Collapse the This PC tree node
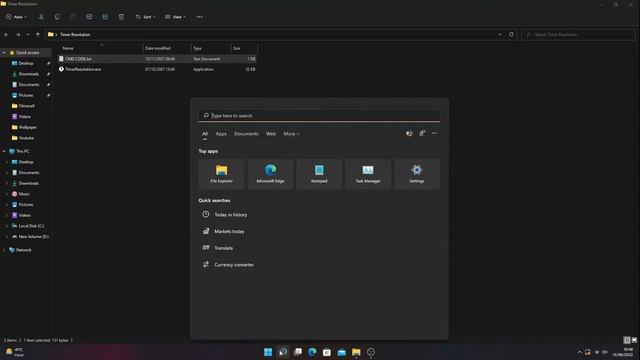The width and height of the screenshot is (640, 360). point(4,151)
